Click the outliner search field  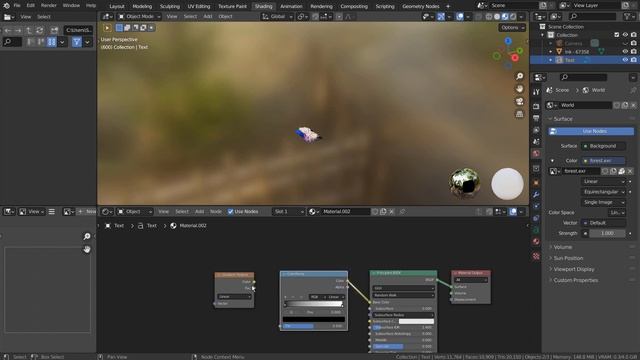593,16
